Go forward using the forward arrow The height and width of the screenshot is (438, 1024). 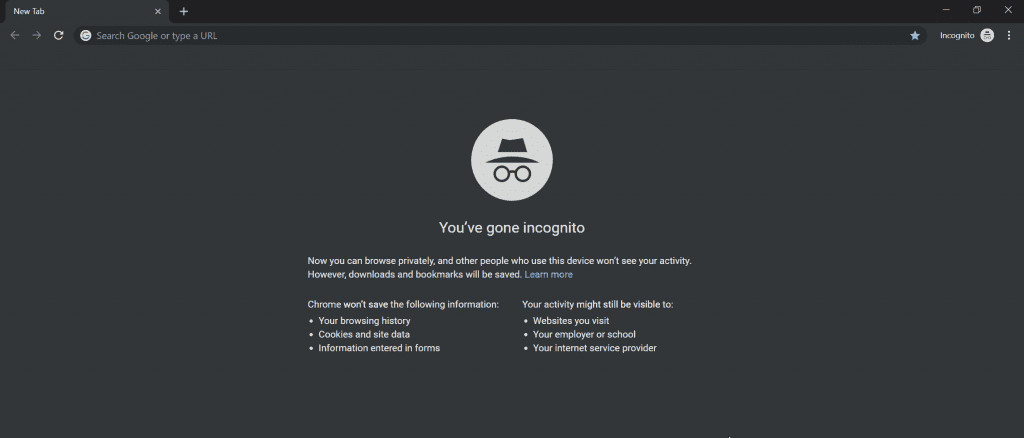coord(37,35)
